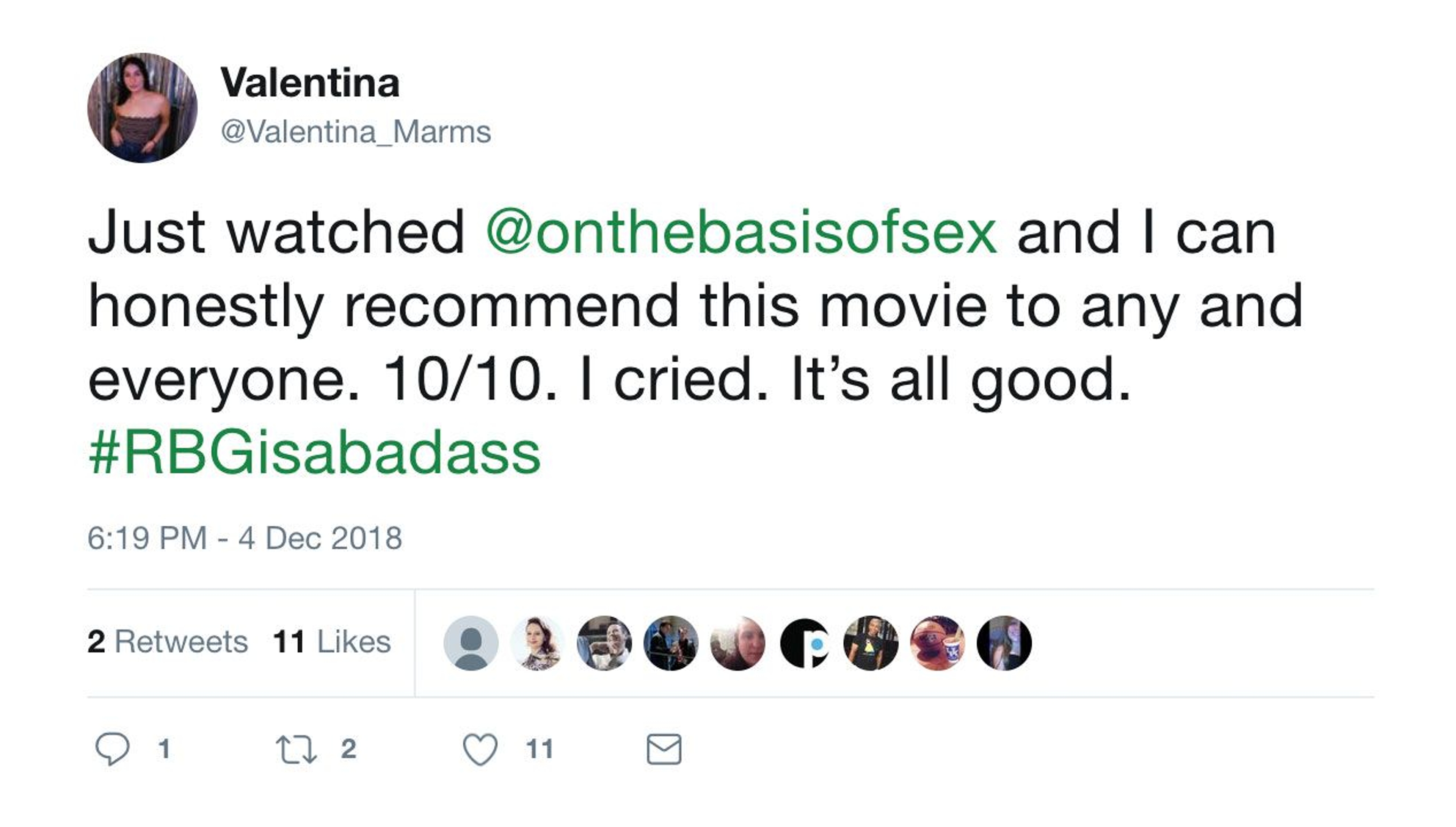Open the #RBGisabadass hashtag
Image resolution: width=1456 pixels, height=827 pixels.
pyautogui.click(x=314, y=453)
